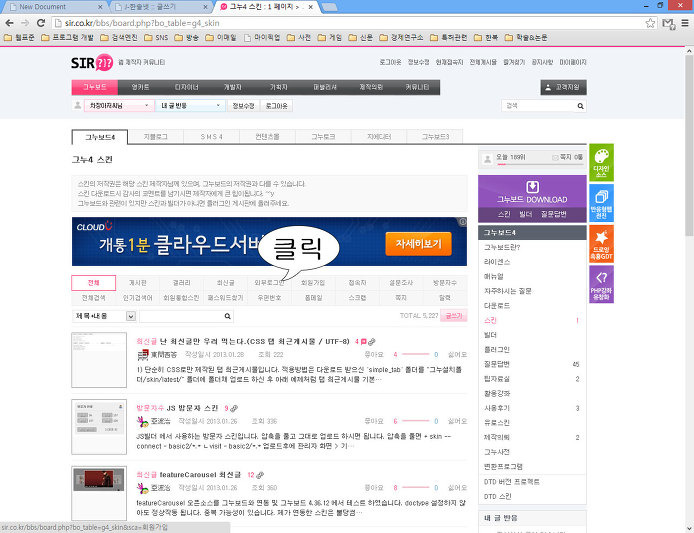Click the ad info icon on the CLOUD banner
The width and height of the screenshot is (694, 533).
coord(463,222)
